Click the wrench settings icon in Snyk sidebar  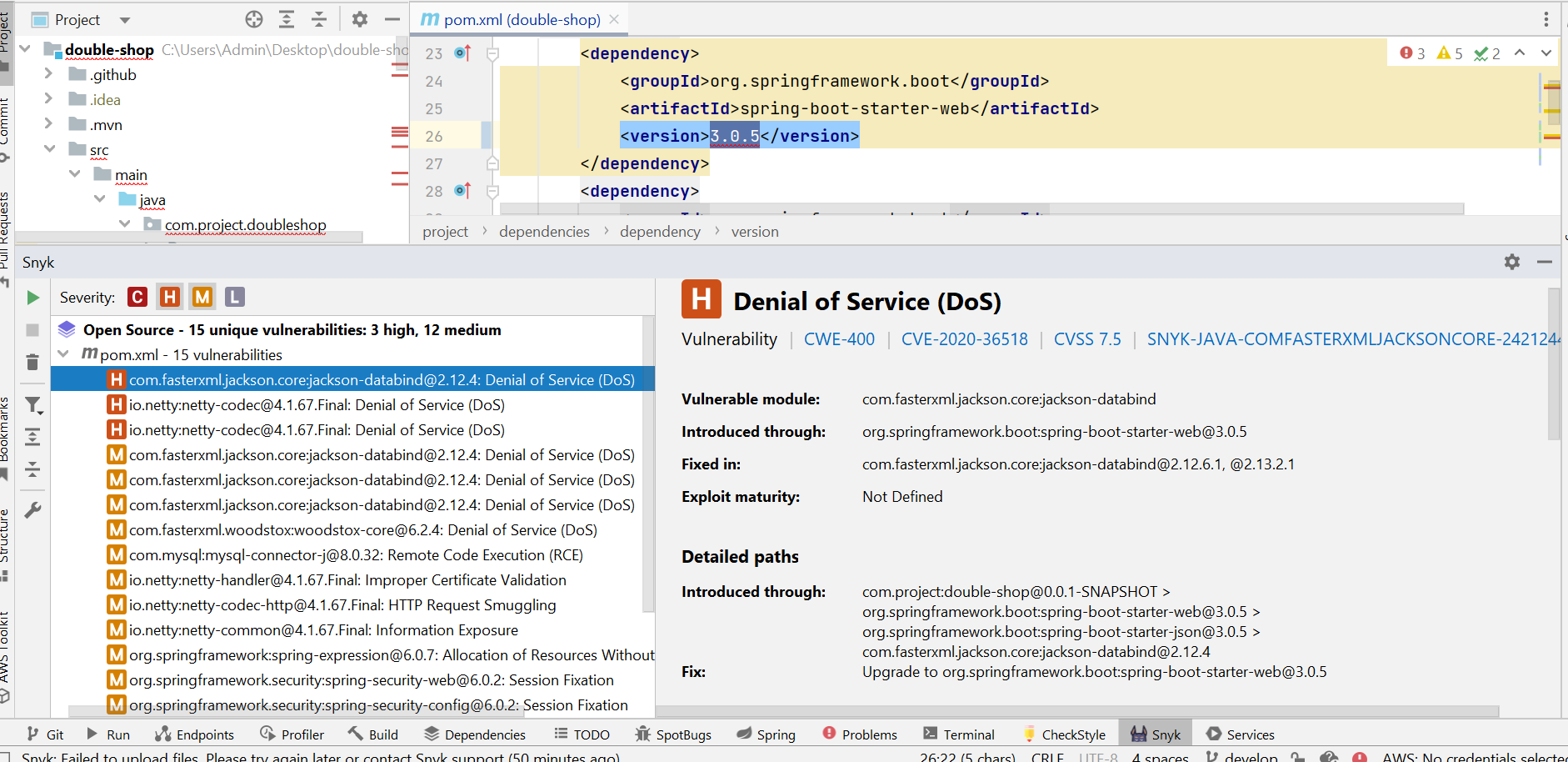coord(32,509)
